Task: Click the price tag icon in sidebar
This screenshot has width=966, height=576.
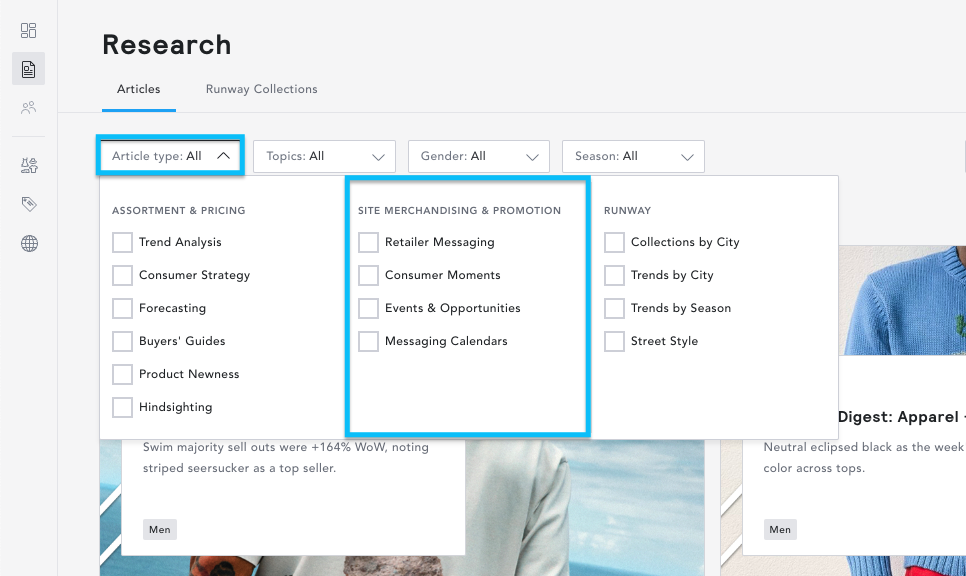Action: pos(29,204)
